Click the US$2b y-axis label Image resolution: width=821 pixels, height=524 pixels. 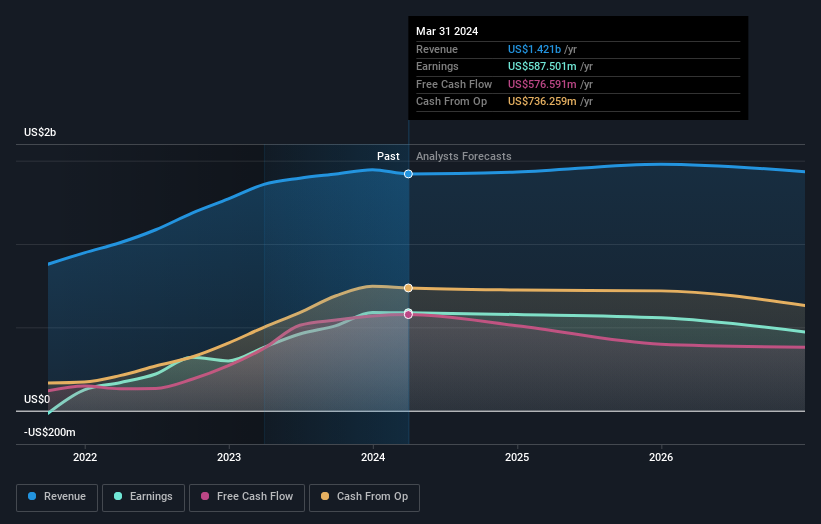[x=40, y=132]
